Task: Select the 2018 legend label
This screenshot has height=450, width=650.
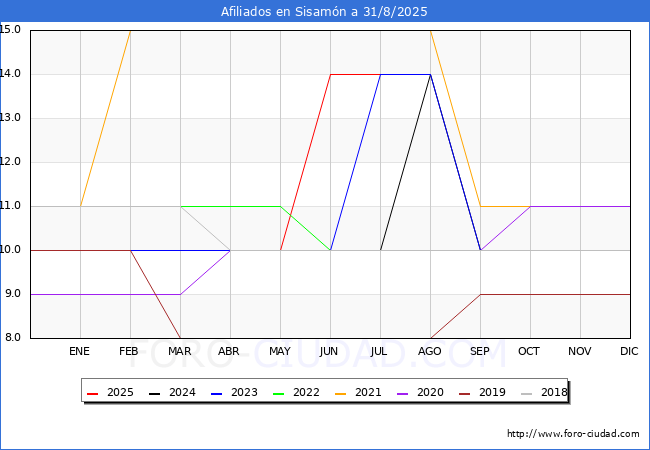Action: tap(554, 392)
